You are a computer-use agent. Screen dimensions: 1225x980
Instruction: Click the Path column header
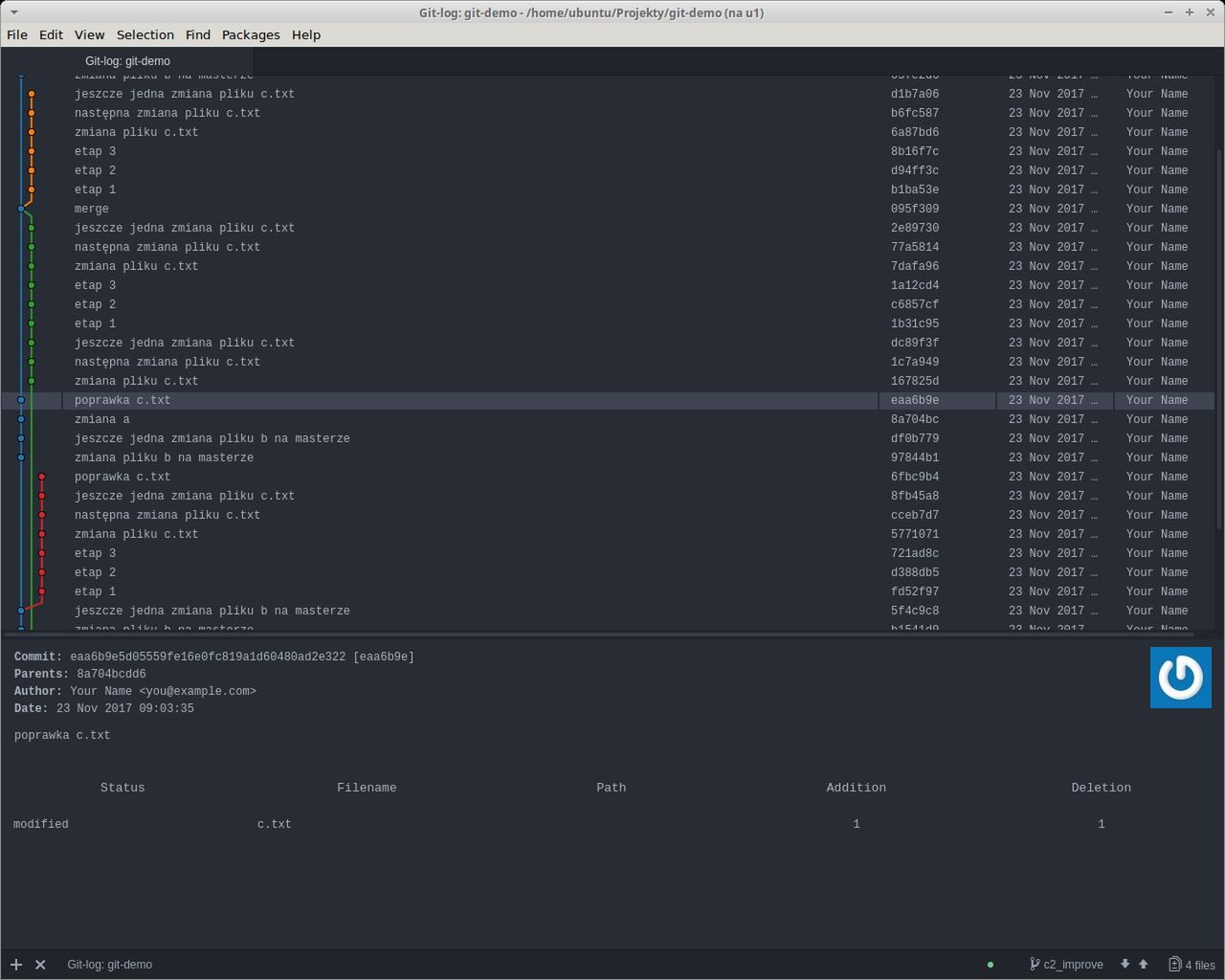point(612,788)
